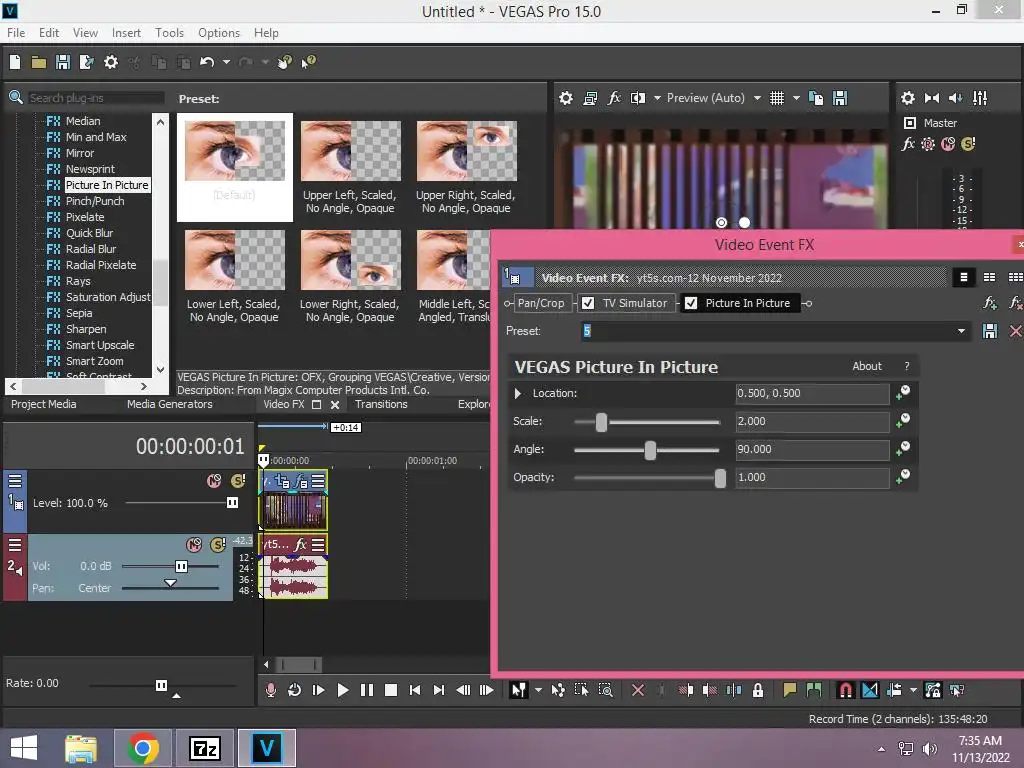Save the Picture In Picture preset

pos(990,331)
